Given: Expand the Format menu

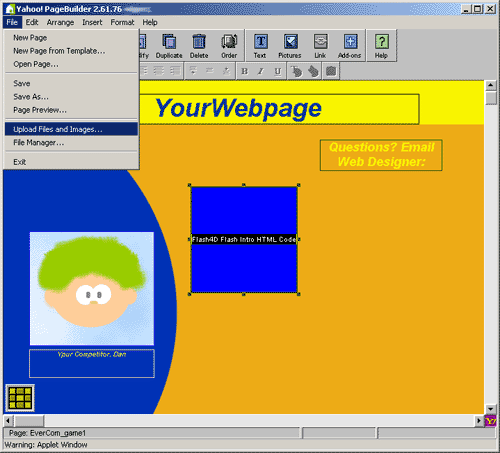Looking at the screenshot, I should pyautogui.click(x=122, y=22).
